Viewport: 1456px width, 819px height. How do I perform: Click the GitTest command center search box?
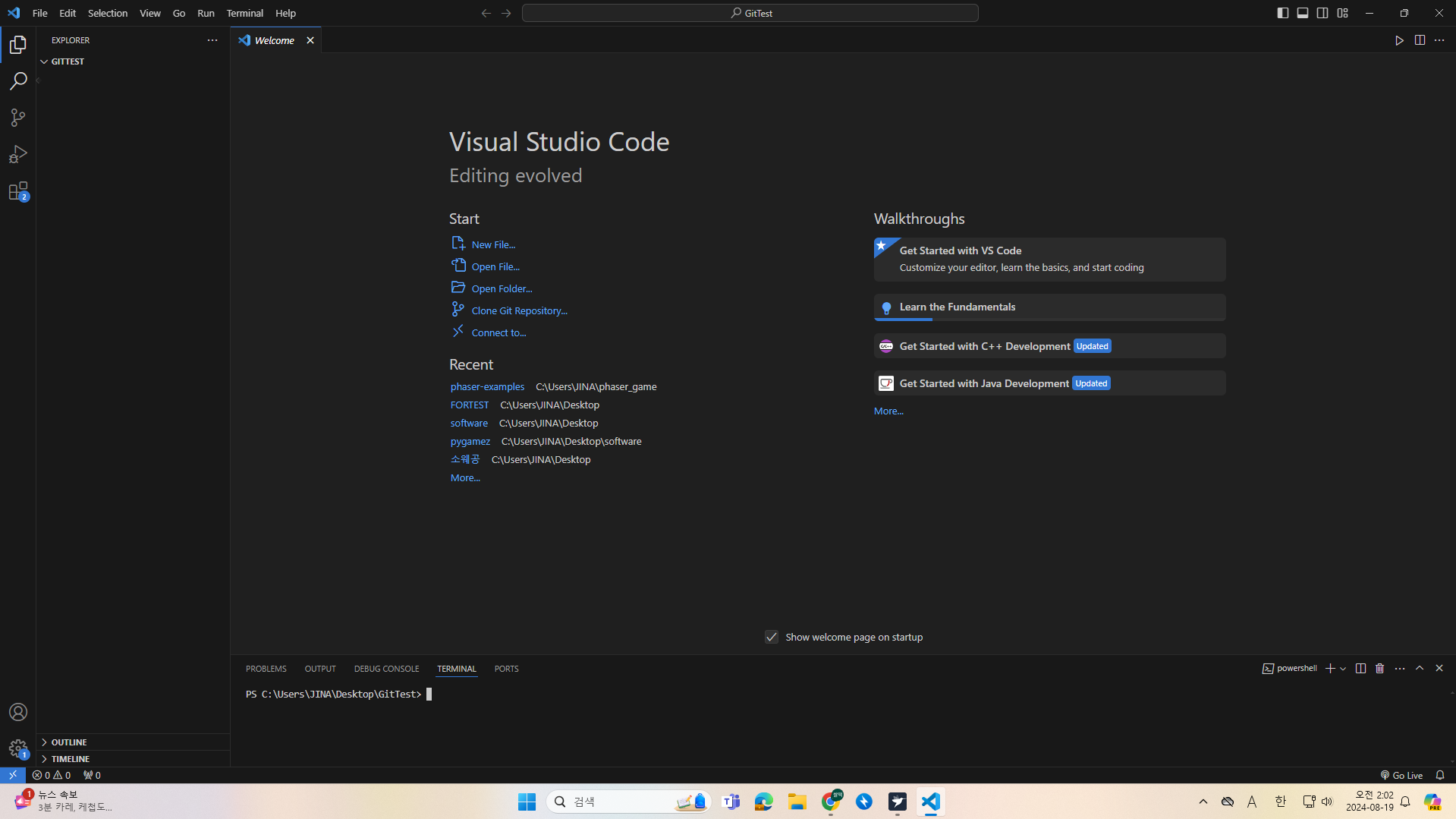click(750, 13)
